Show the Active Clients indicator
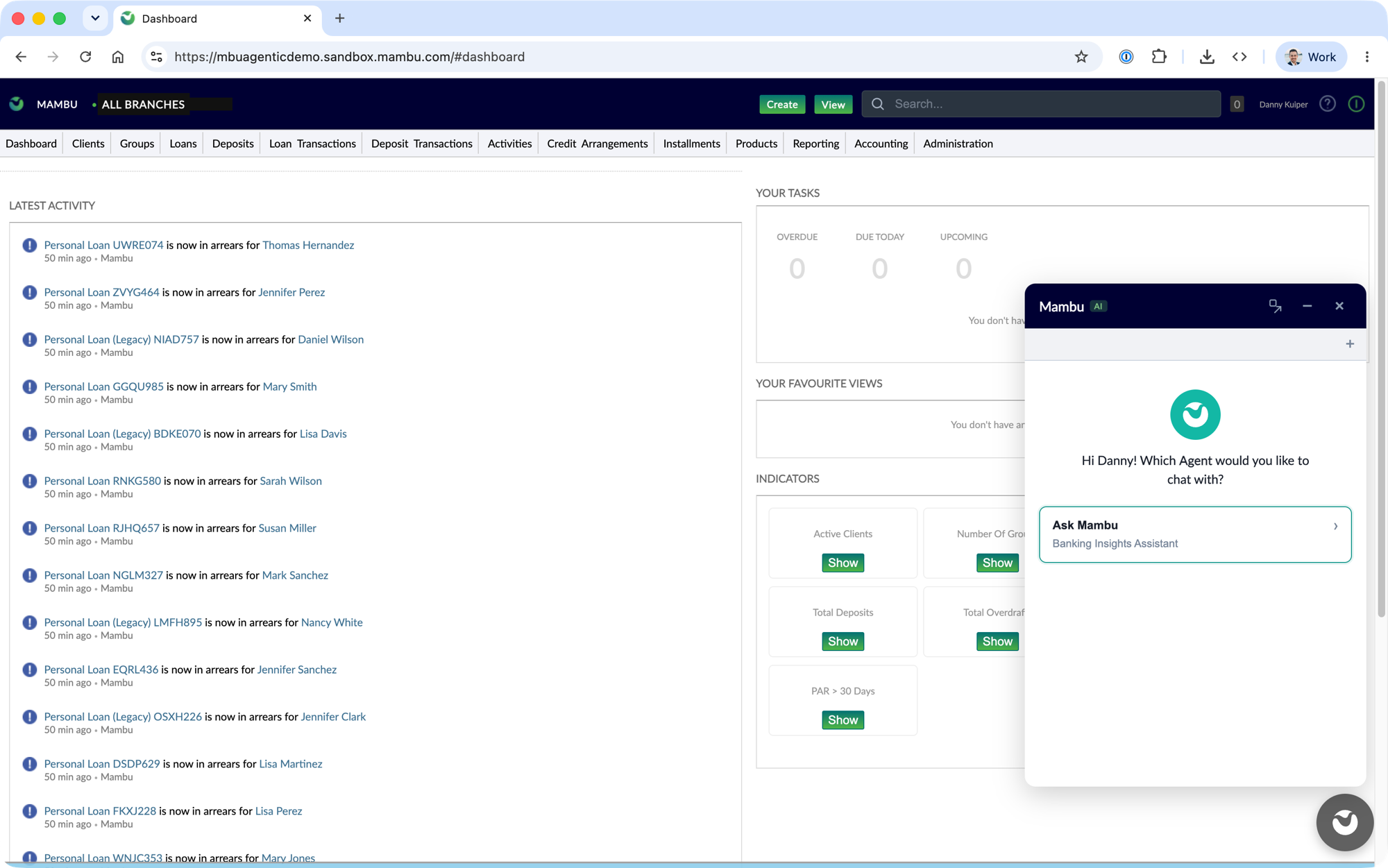 843,563
